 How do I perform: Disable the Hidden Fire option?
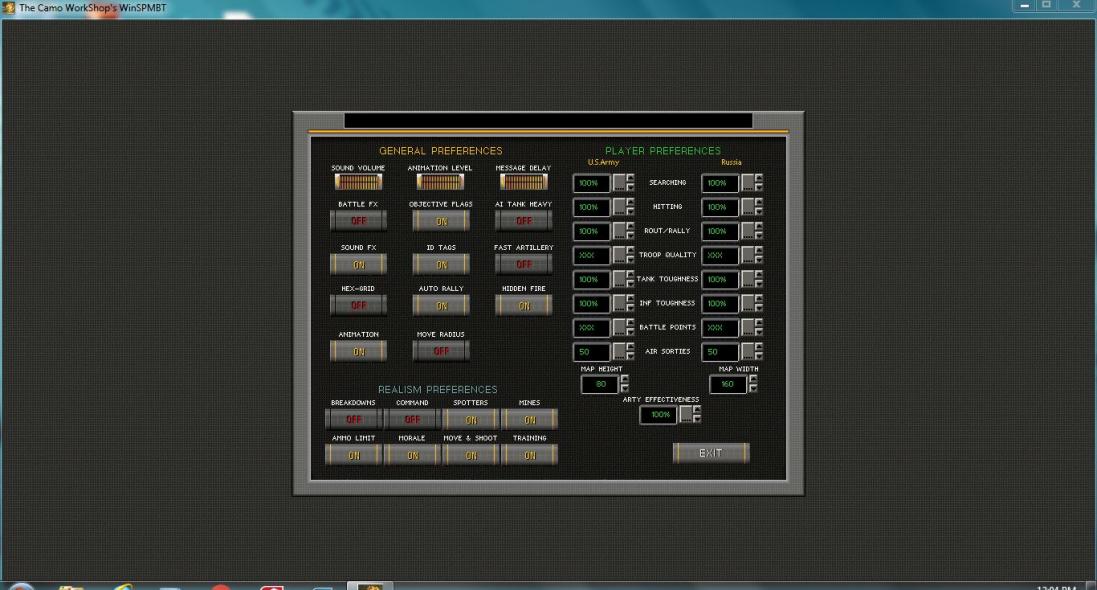coord(523,306)
